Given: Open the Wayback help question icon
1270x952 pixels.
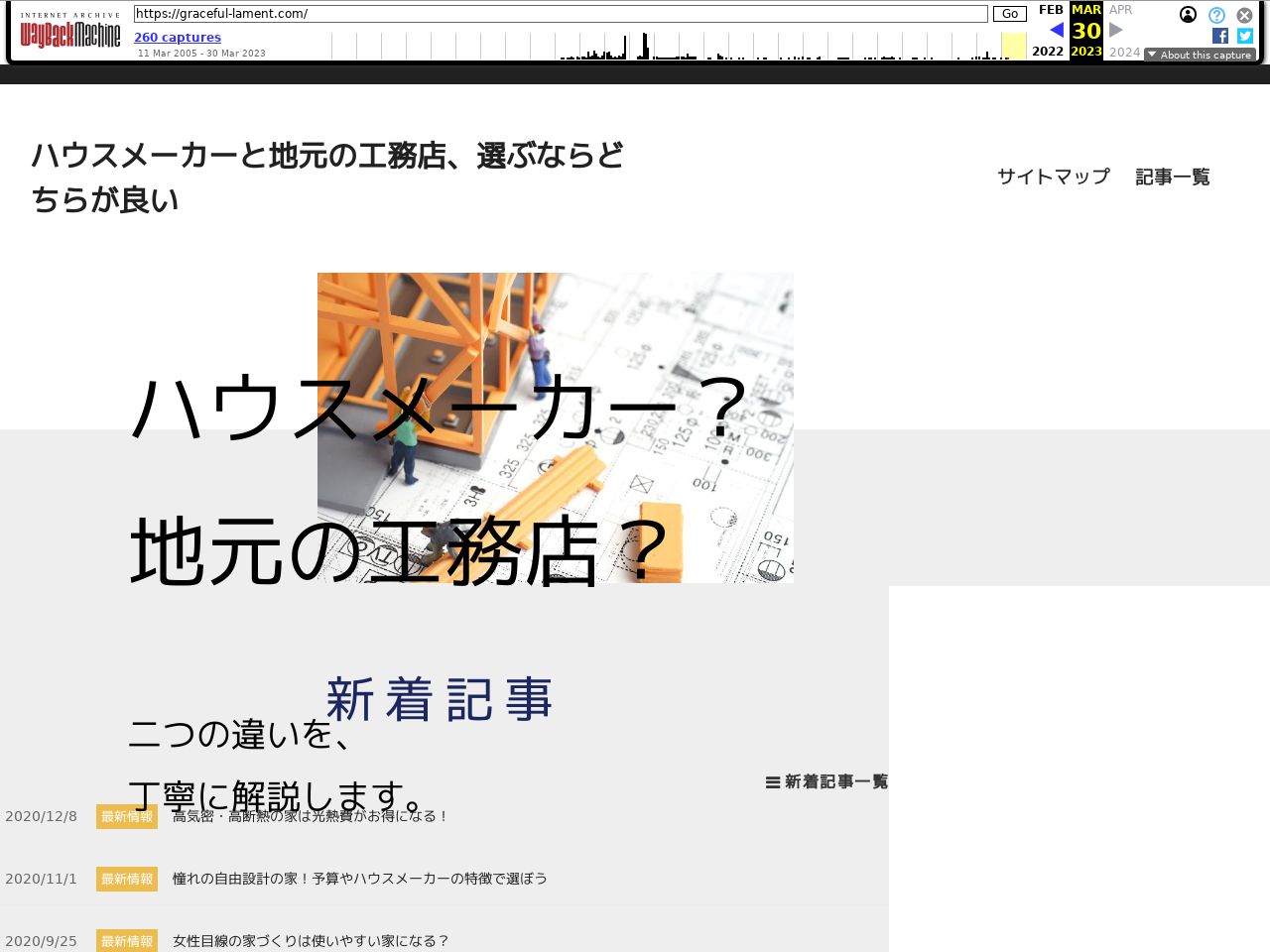Looking at the screenshot, I should pos(1216,15).
